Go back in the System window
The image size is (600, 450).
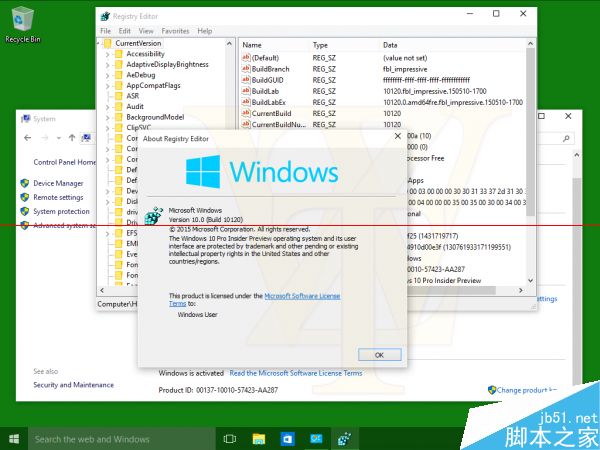[28, 138]
